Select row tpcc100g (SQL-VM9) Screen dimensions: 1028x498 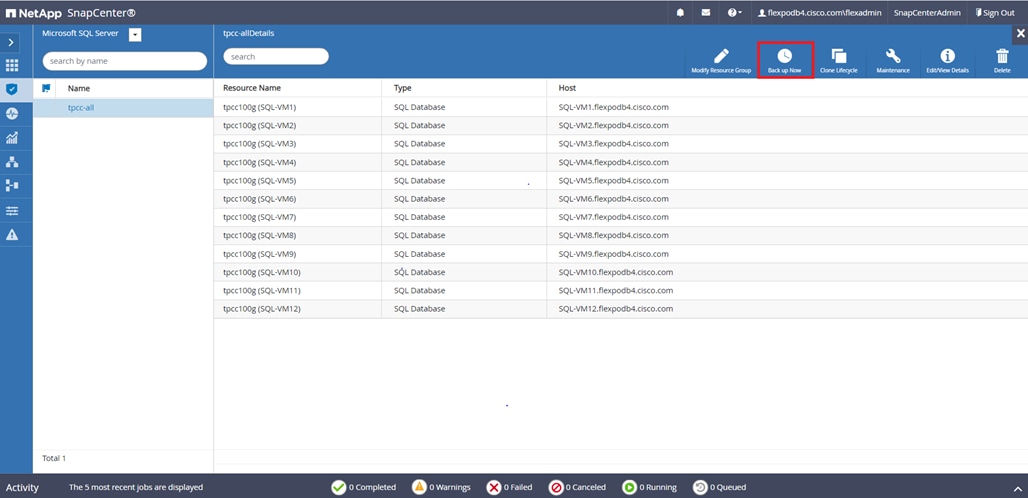pos(620,254)
